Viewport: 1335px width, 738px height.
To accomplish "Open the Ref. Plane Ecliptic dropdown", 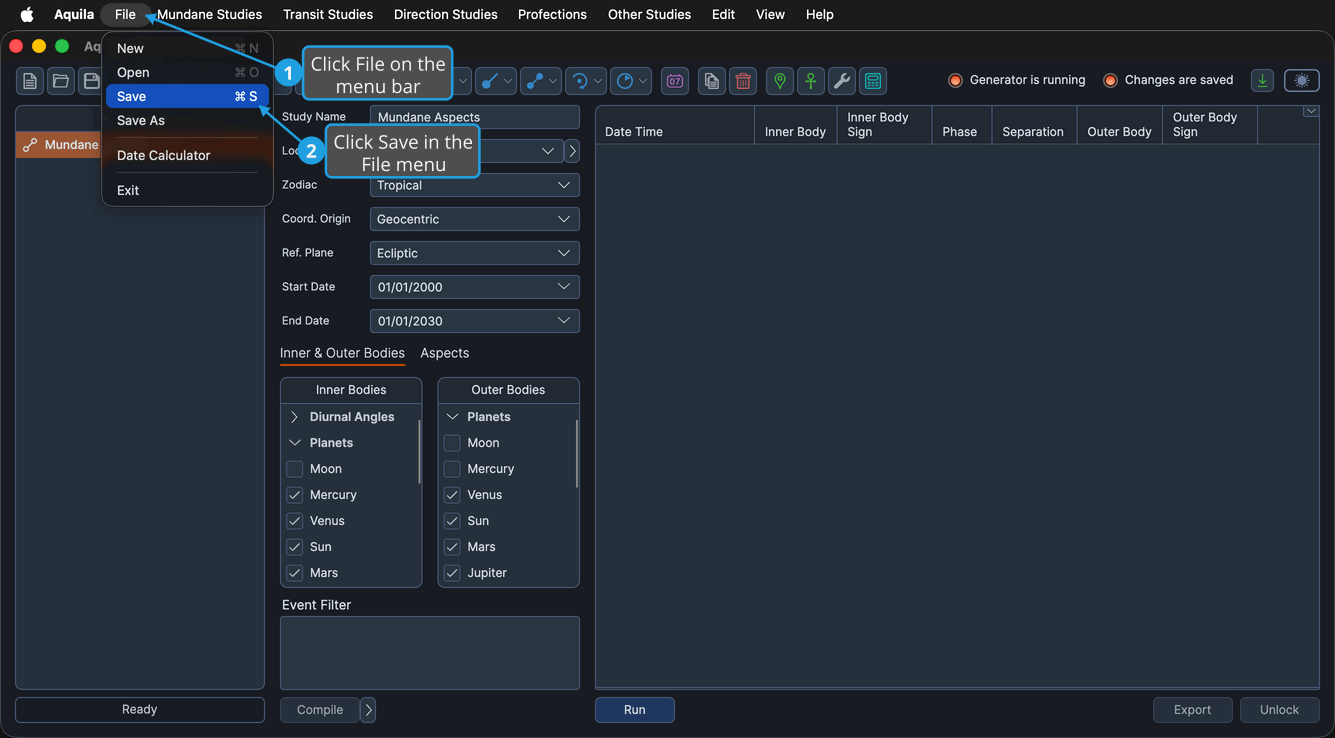I will click(474, 253).
